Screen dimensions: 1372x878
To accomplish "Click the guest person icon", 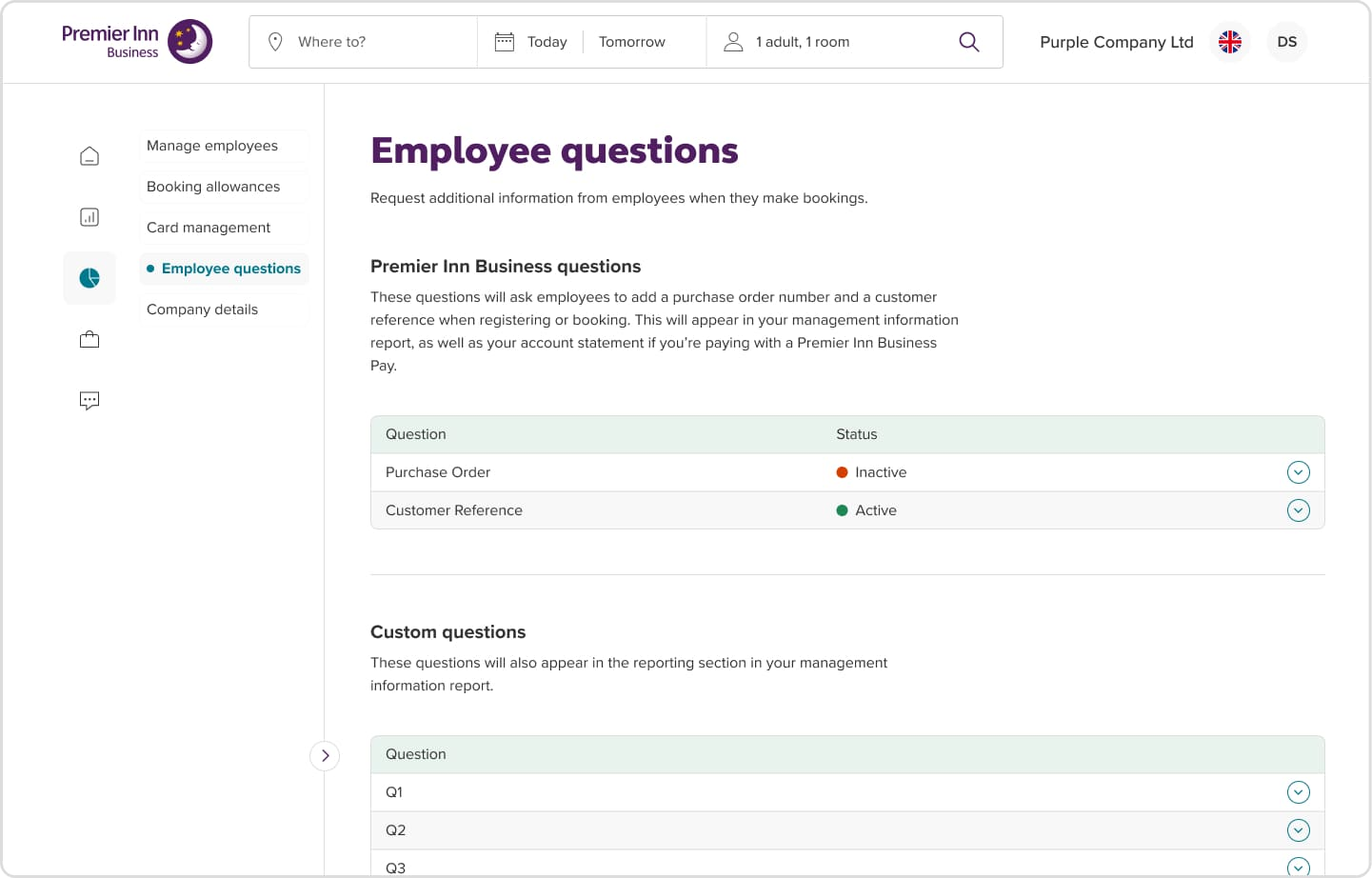I will pos(733,42).
